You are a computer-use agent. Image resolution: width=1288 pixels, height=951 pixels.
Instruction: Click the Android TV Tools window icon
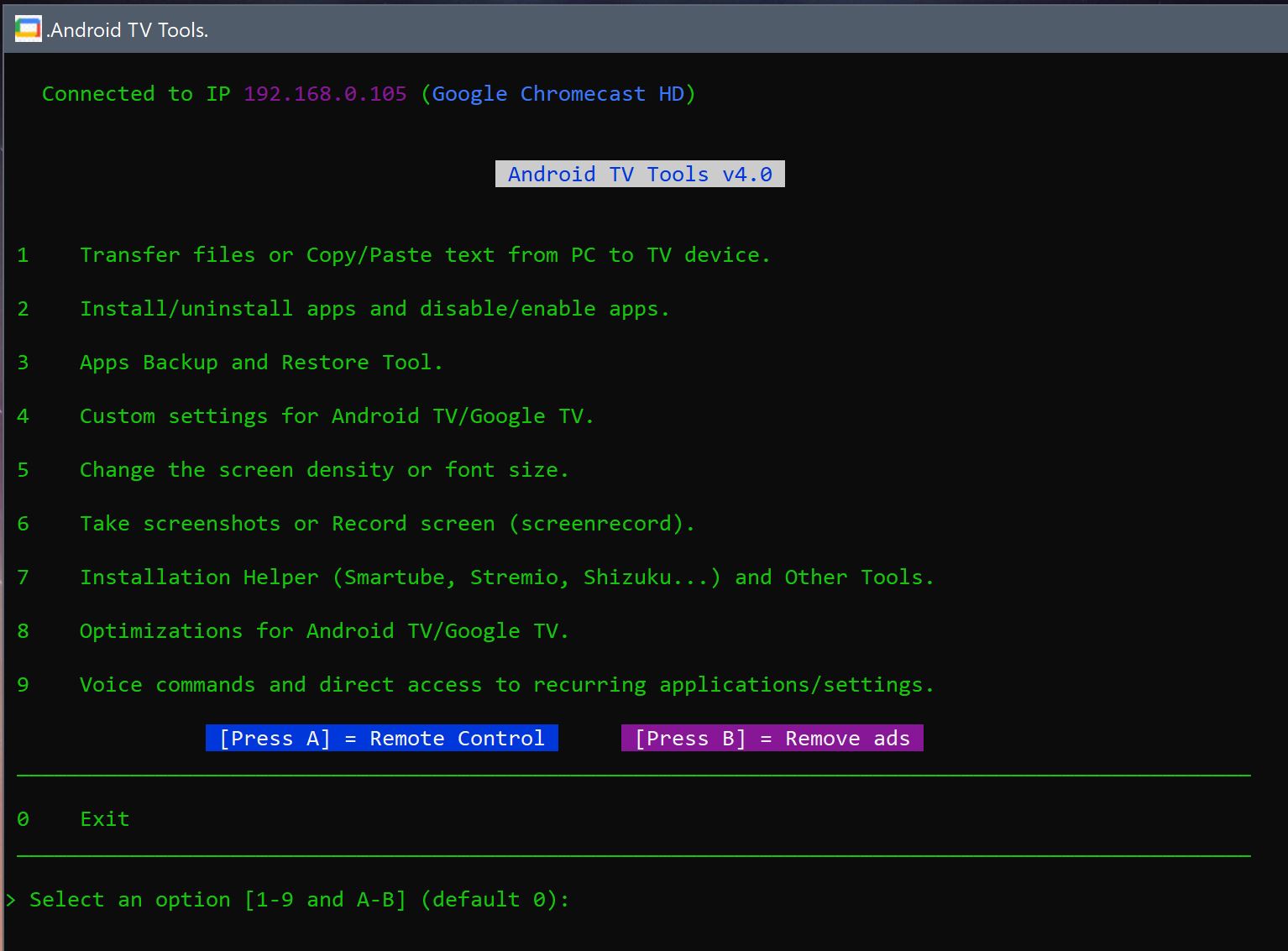pos(28,29)
